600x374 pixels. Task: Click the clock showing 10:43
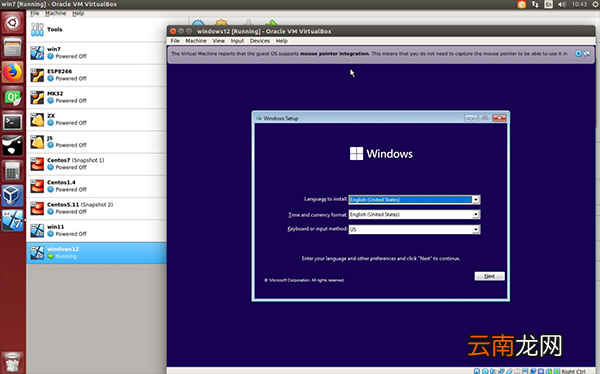579,4
